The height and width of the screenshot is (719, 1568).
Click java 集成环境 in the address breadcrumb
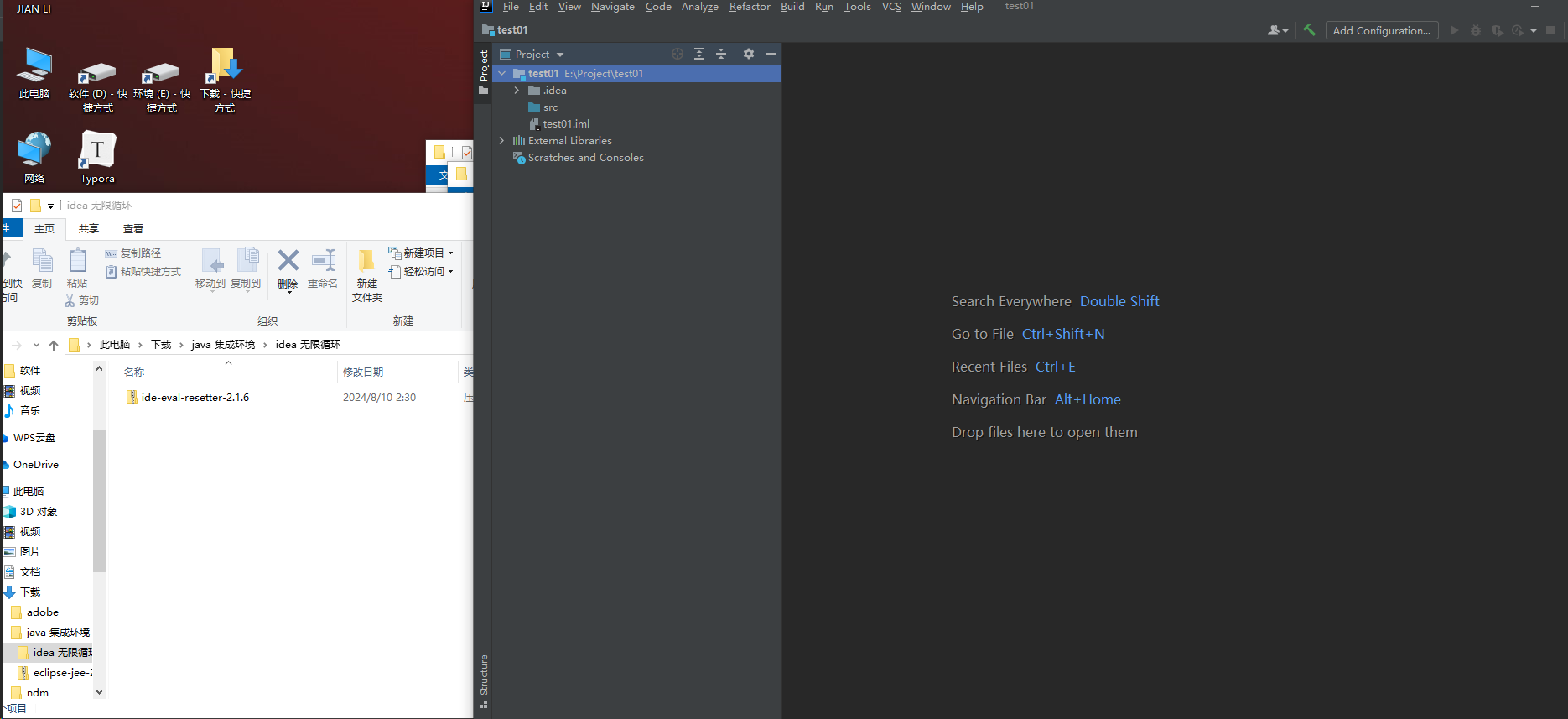[223, 345]
